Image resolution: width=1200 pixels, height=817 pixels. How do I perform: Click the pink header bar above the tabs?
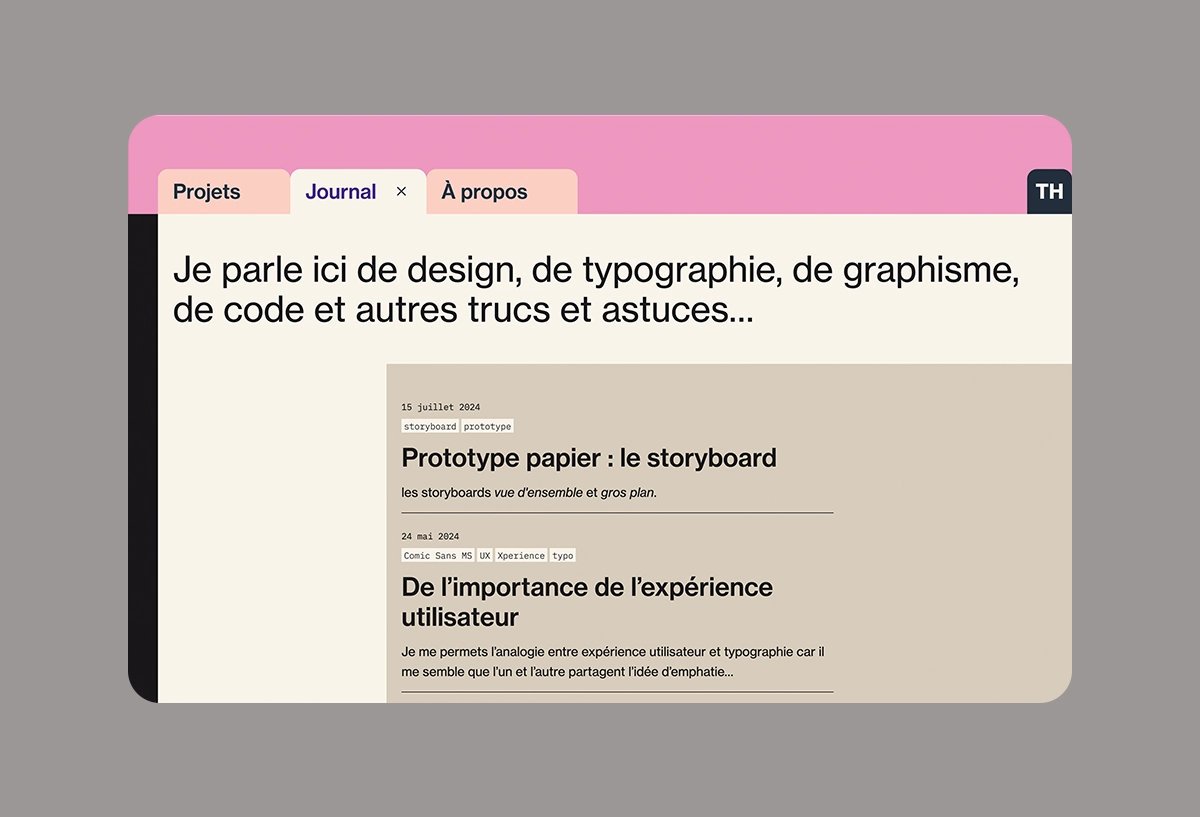coord(600,142)
